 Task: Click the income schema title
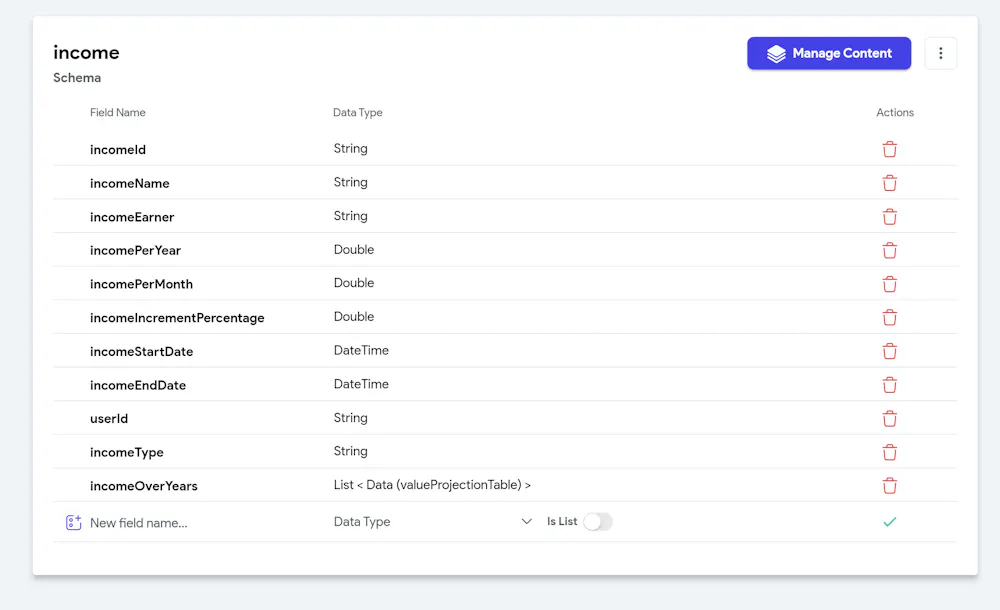86,52
